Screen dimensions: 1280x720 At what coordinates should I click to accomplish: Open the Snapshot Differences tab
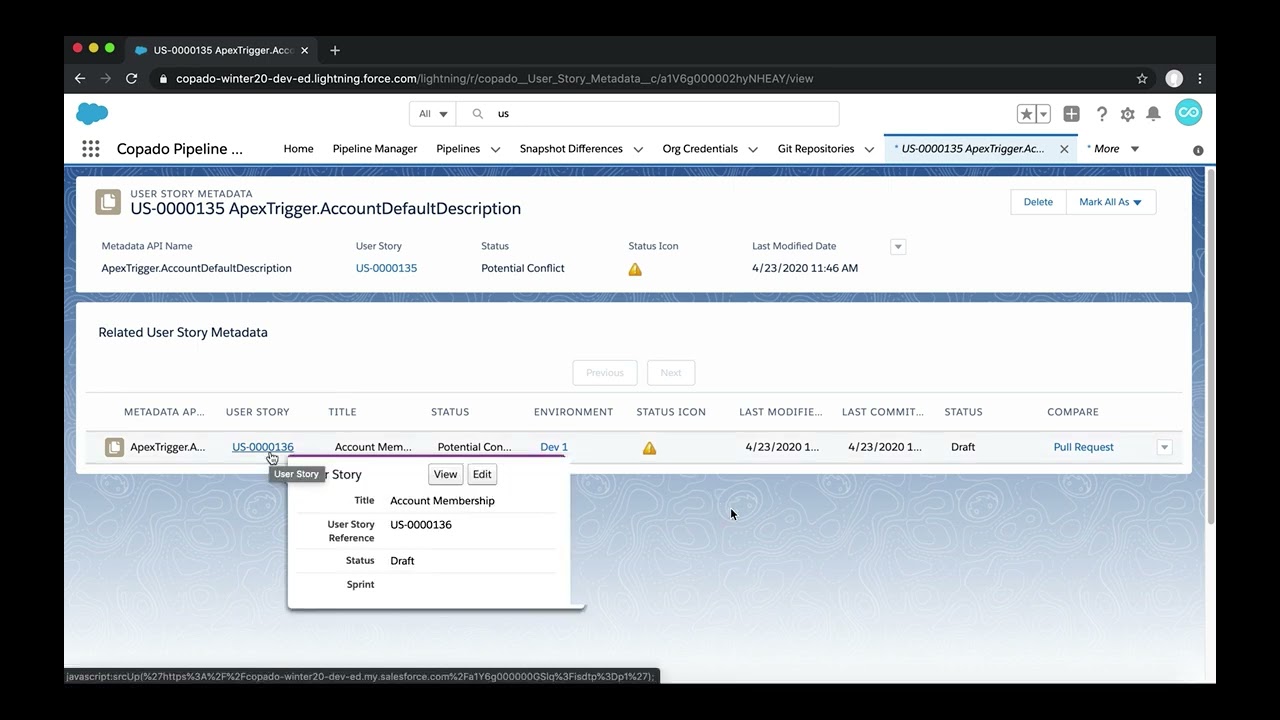pos(571,149)
